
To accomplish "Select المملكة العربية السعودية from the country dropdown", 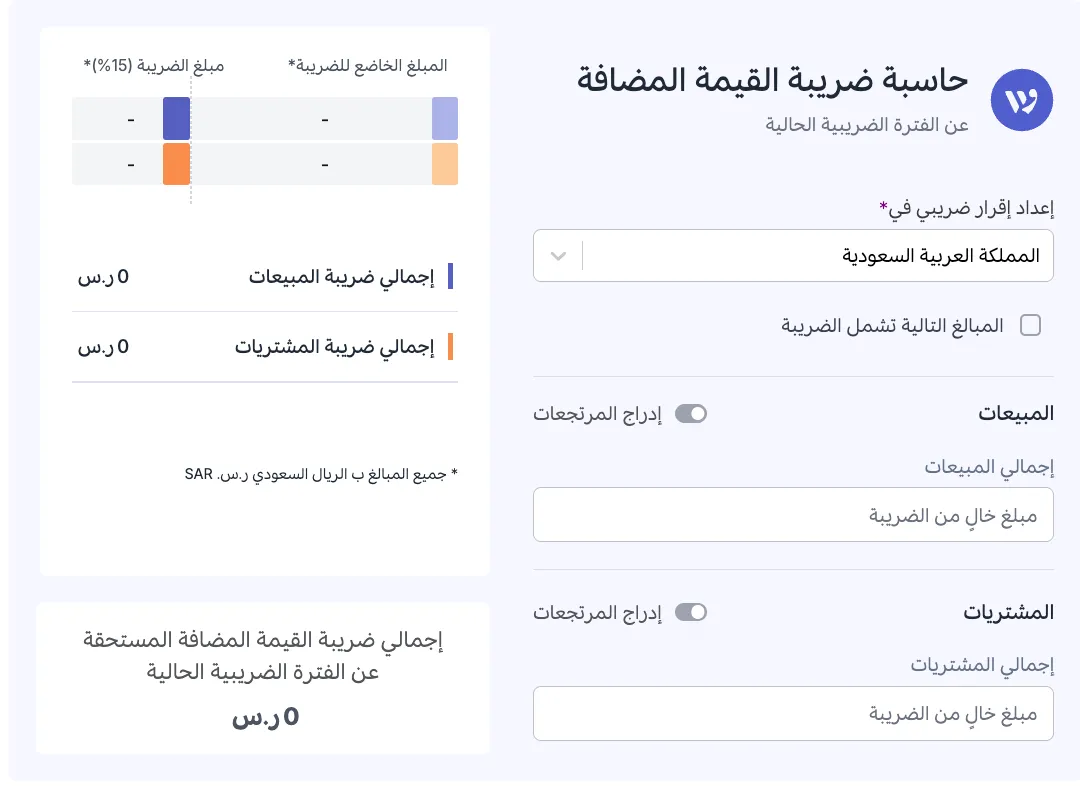I will pos(793,256).
